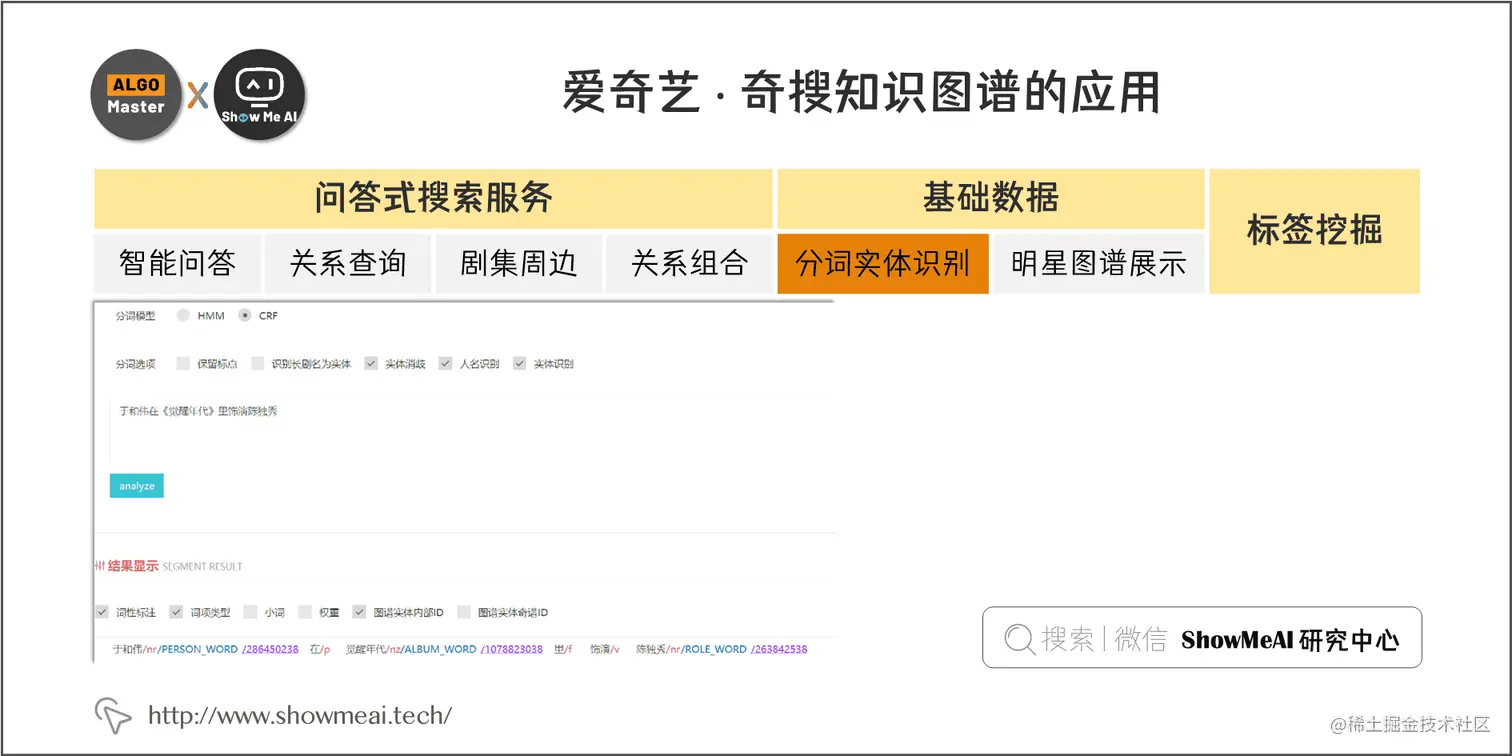Screen dimensions: 1512x756
Task: Enable the 识别长剧名为实体 checkbox
Action: (256, 363)
